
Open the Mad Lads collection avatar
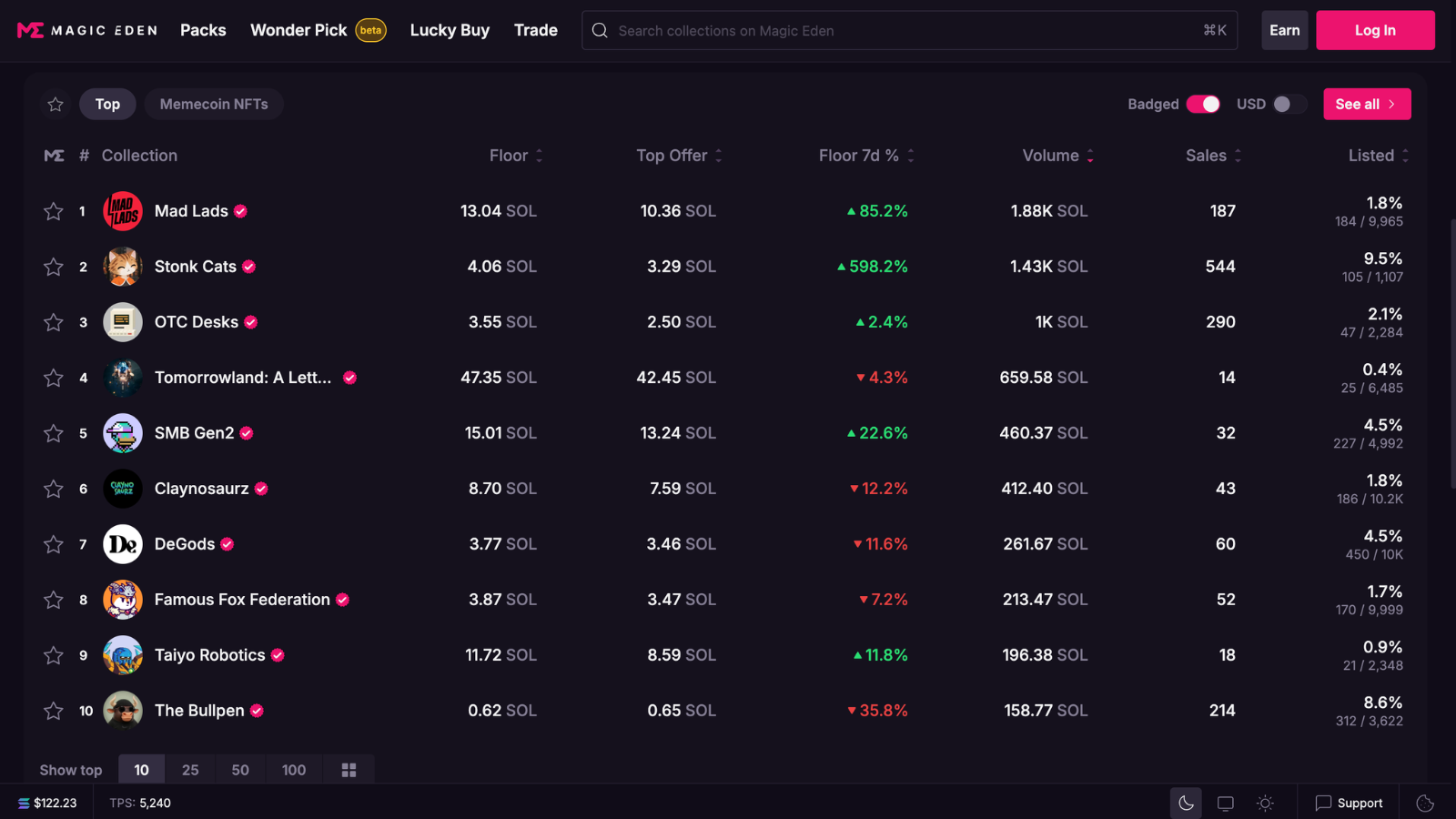(x=123, y=211)
